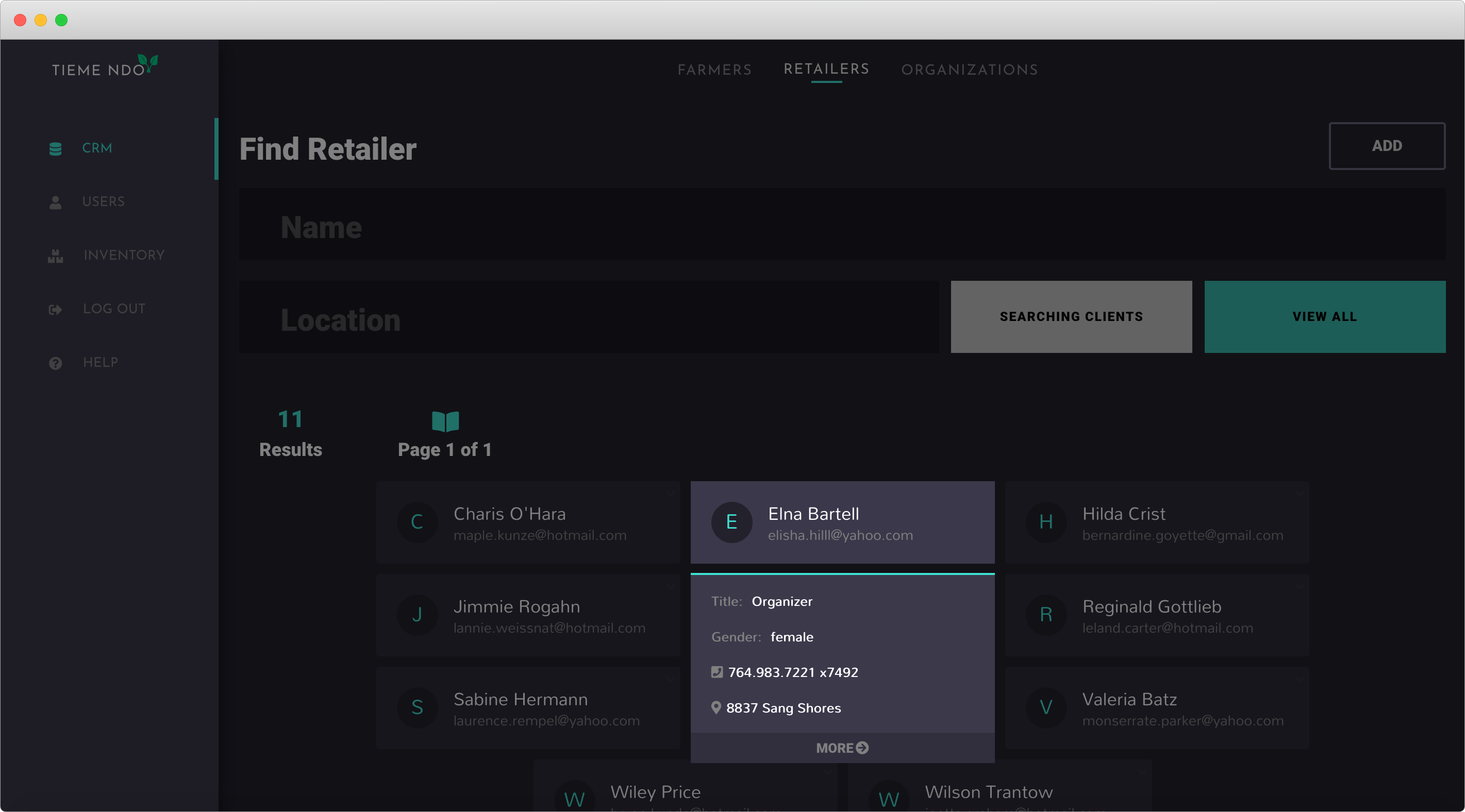Click the E avatar circle for Elna Bartell
Viewport: 1465px width, 812px height.
click(x=731, y=522)
